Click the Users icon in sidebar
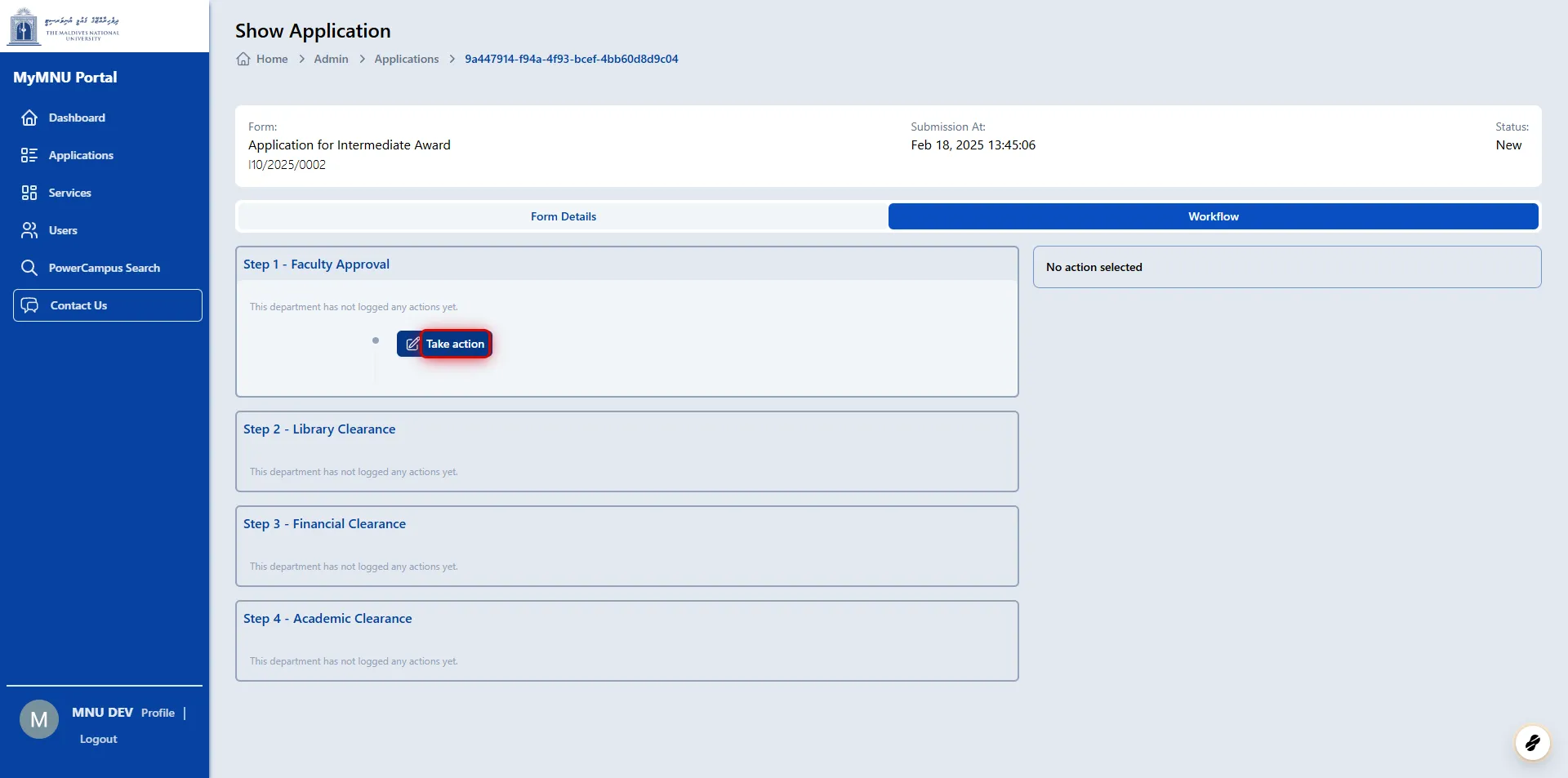The image size is (1568, 778). [29, 230]
